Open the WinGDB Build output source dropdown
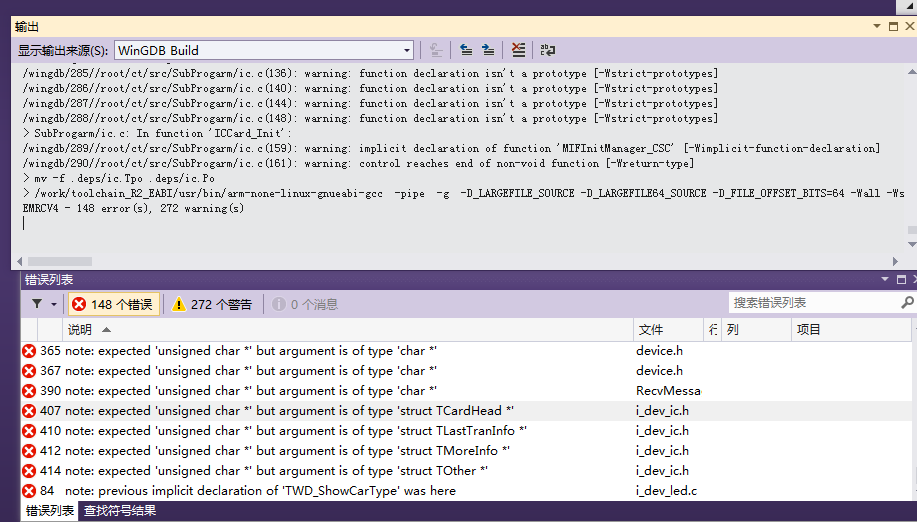Image resolution: width=917 pixels, height=522 pixels. coord(264,50)
